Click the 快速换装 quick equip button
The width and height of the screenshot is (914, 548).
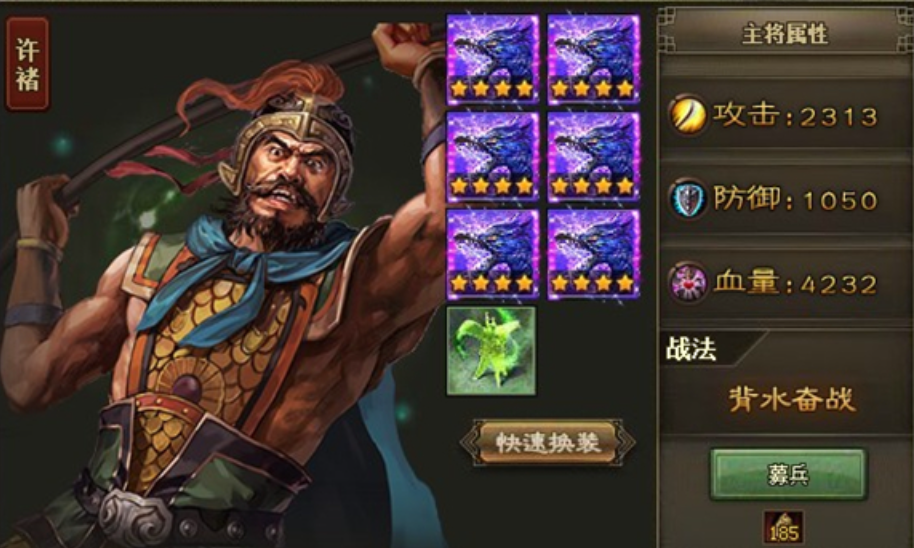[548, 442]
